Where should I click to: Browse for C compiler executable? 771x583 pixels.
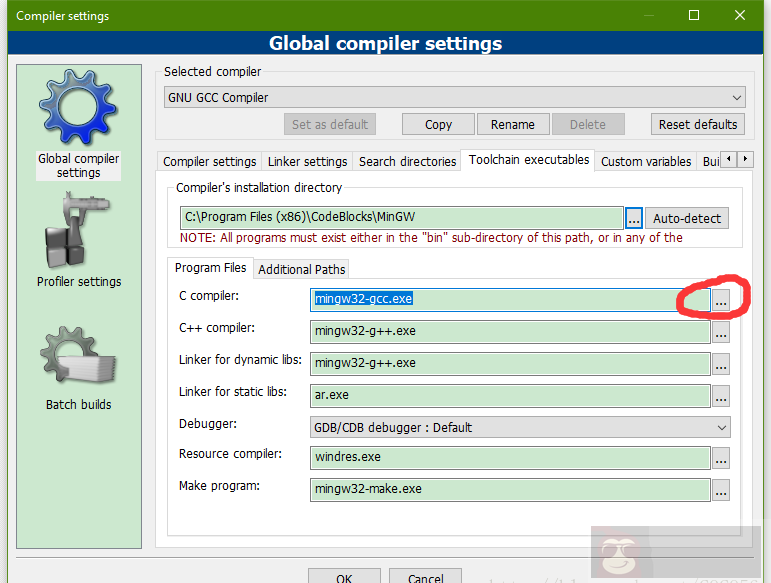721,300
